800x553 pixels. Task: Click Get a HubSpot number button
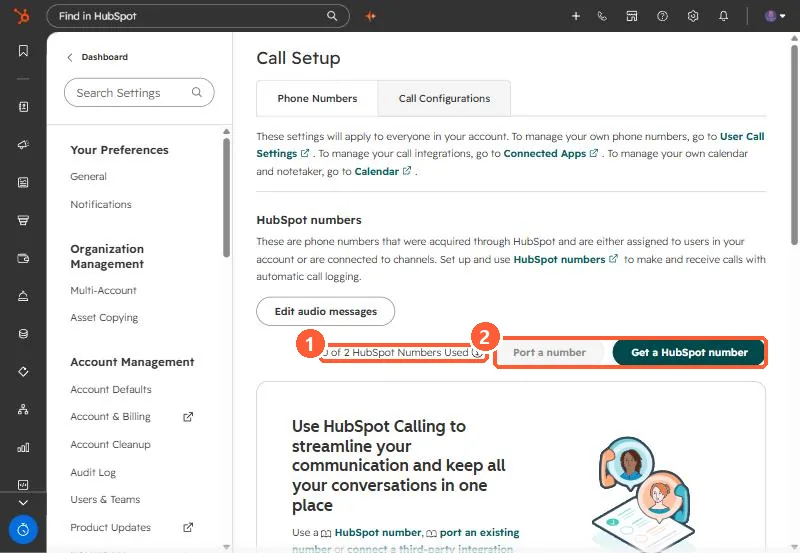tap(689, 353)
